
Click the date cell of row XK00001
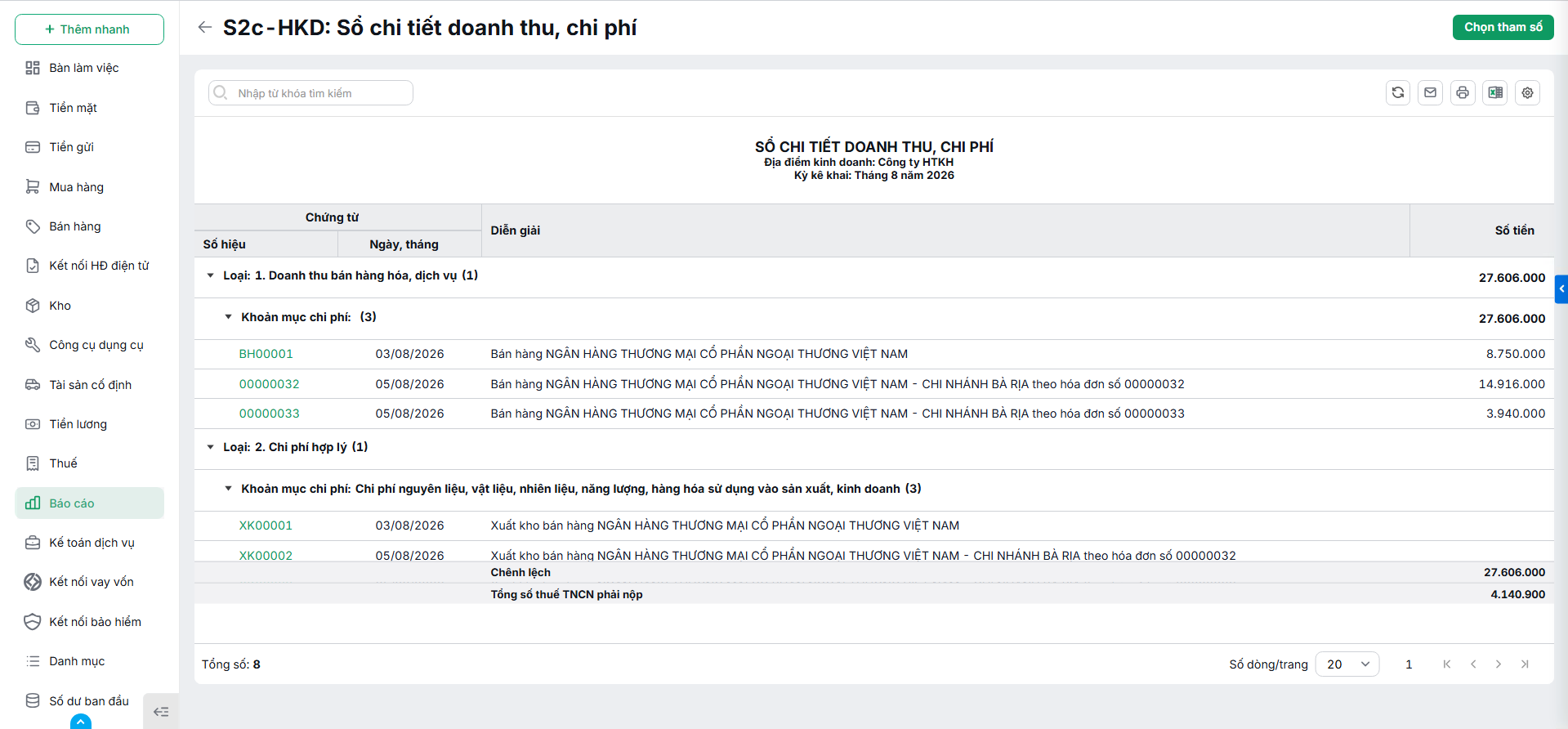[409, 526]
